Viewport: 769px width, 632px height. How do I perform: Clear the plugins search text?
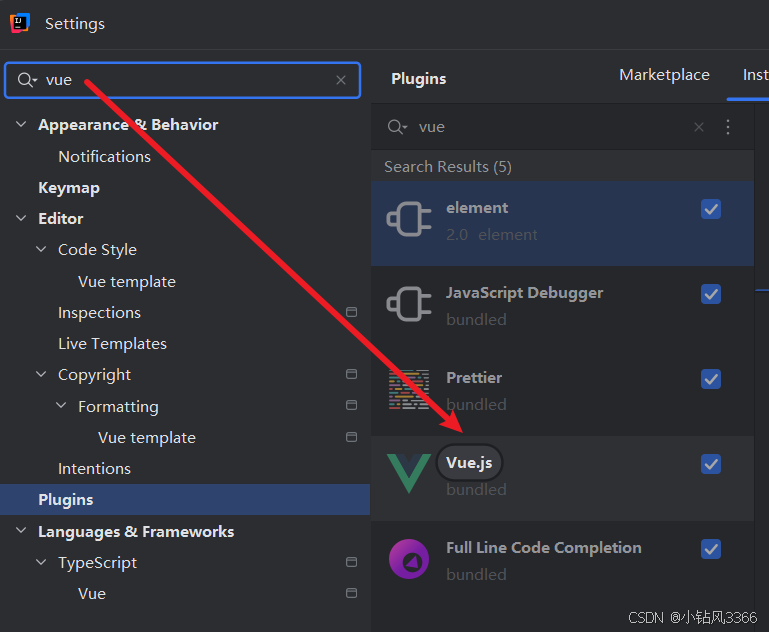[x=699, y=127]
